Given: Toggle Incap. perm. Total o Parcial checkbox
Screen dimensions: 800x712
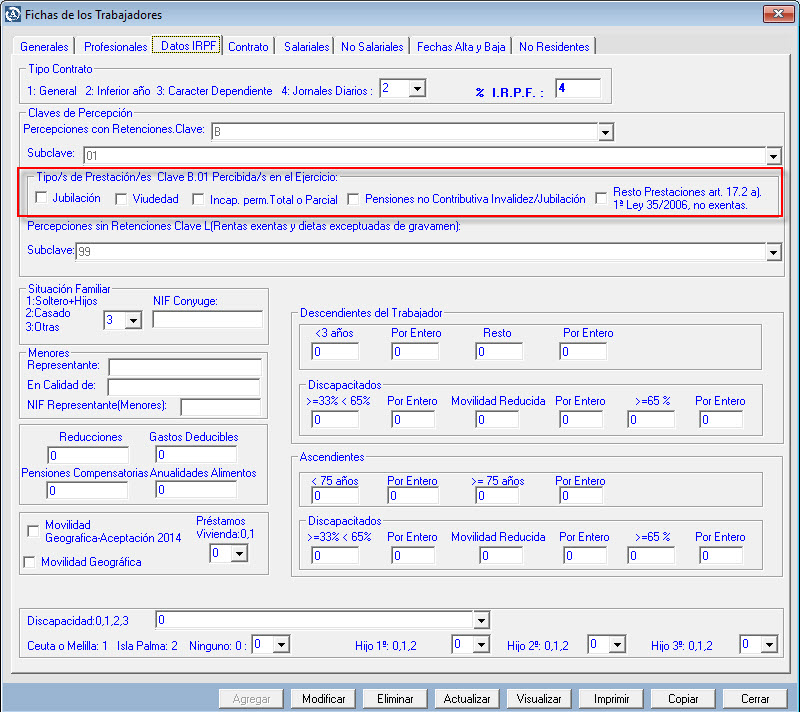Looking at the screenshot, I should point(198,198).
